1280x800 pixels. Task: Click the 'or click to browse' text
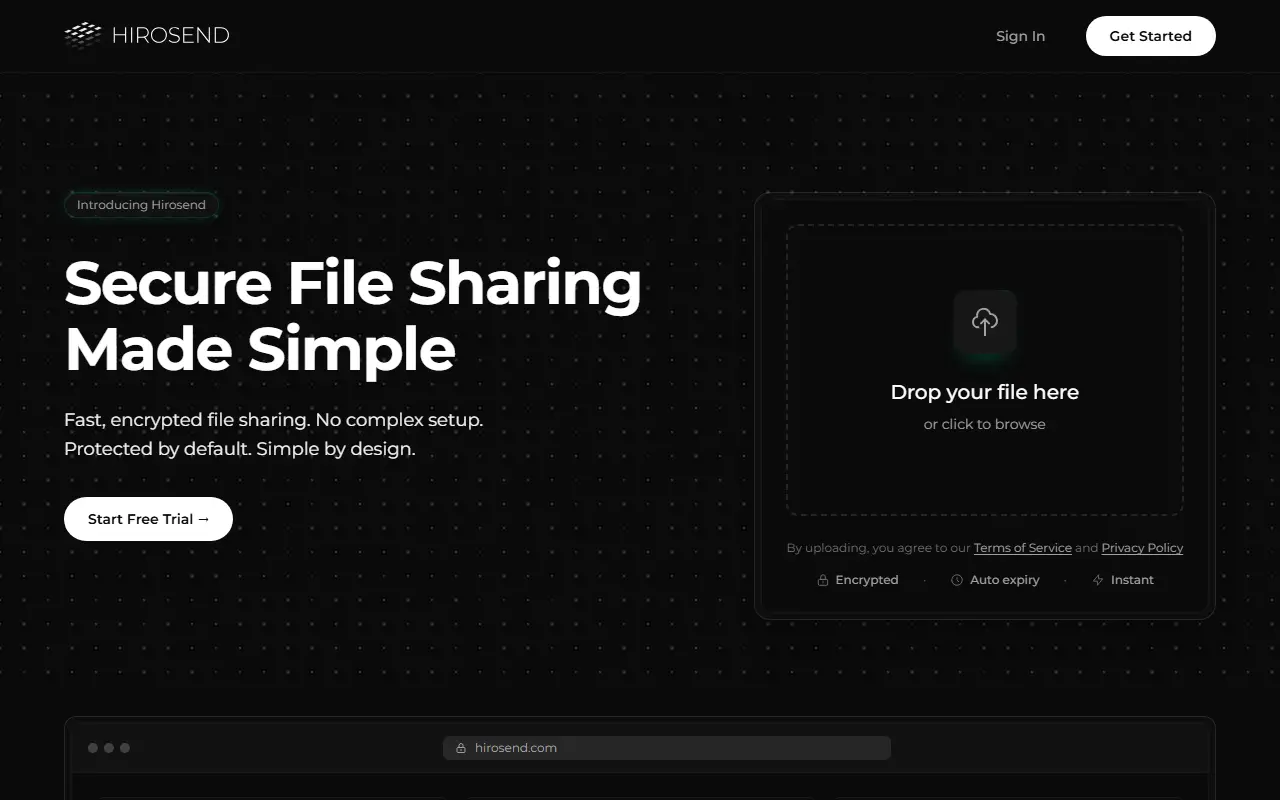tap(985, 424)
